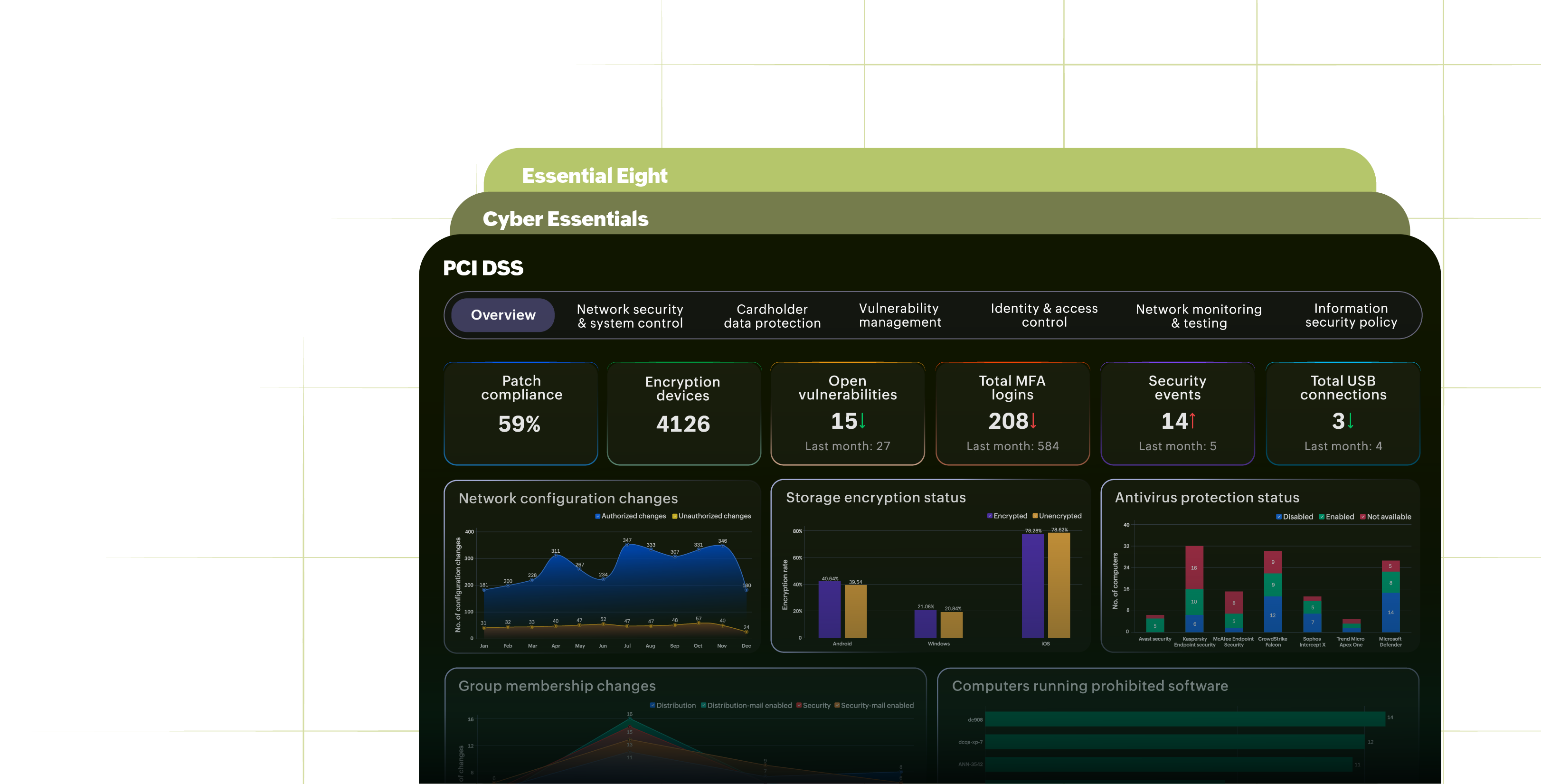
Task: Toggle Security legend checkbox in group chart
Action: click(799, 705)
